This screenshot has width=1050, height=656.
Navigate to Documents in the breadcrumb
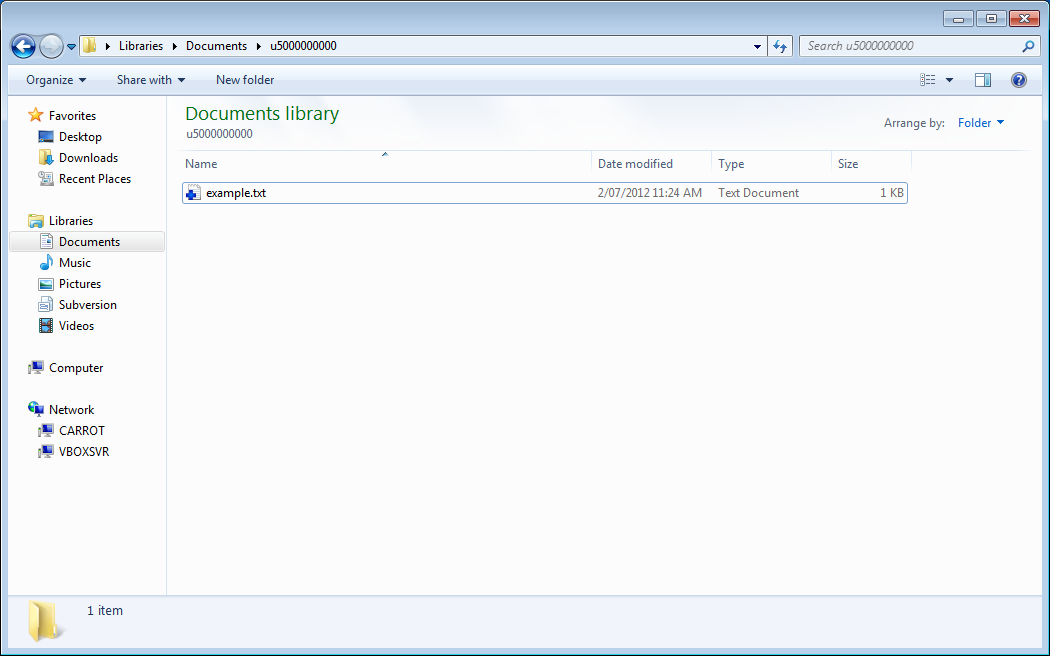tap(216, 45)
